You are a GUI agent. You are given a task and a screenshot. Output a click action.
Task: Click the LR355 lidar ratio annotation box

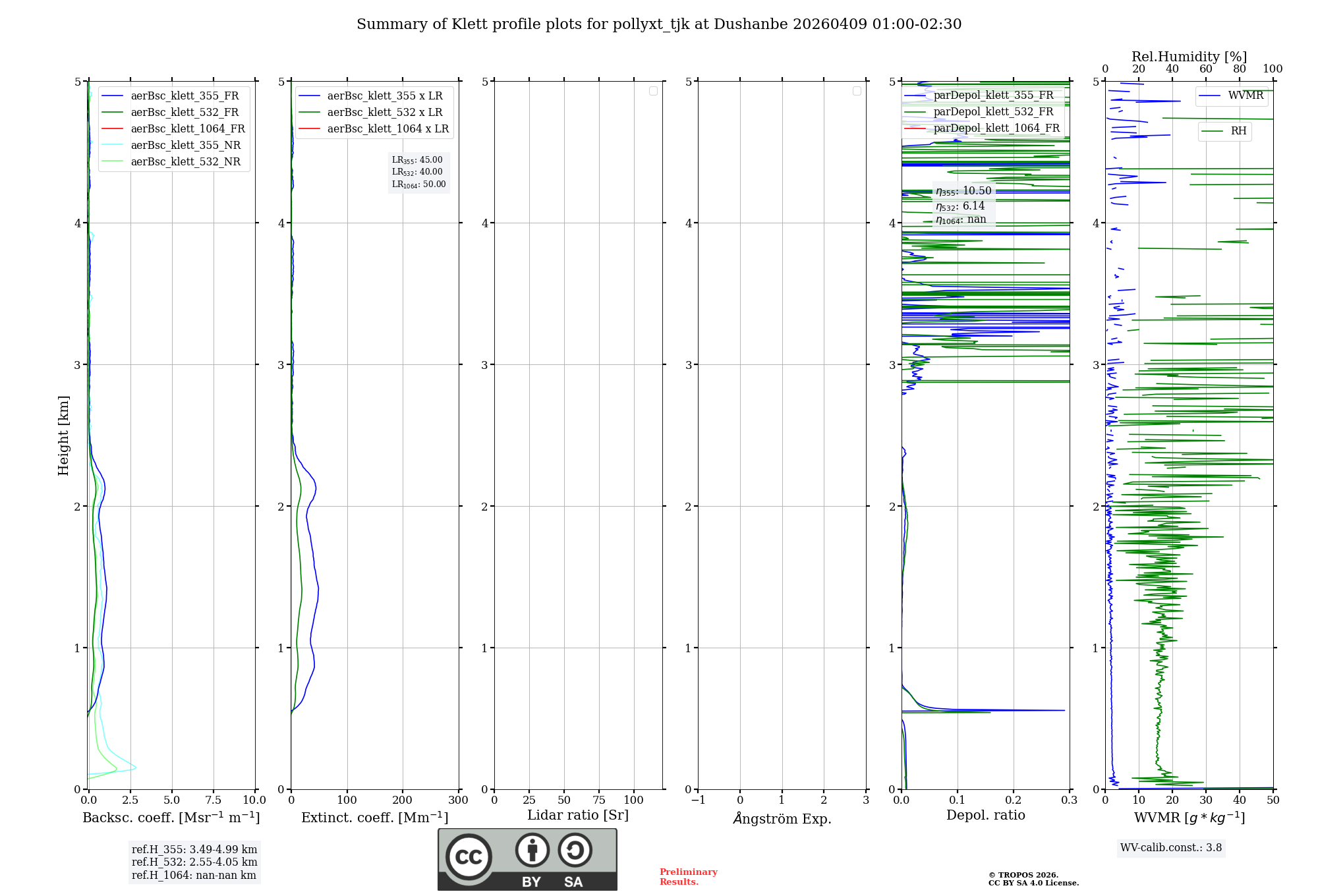tap(418, 160)
